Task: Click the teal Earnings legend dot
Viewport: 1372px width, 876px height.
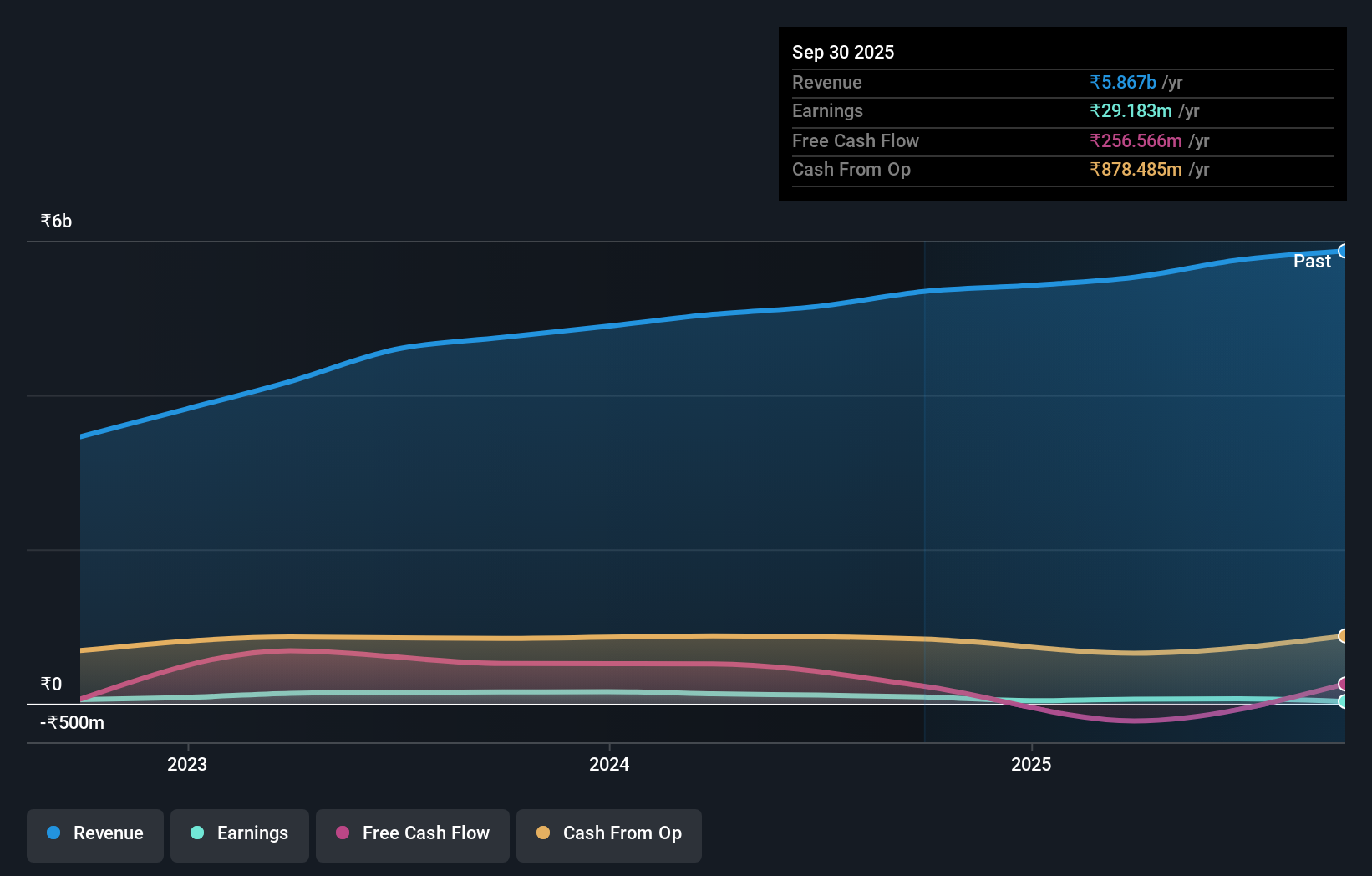Action: 196,833
